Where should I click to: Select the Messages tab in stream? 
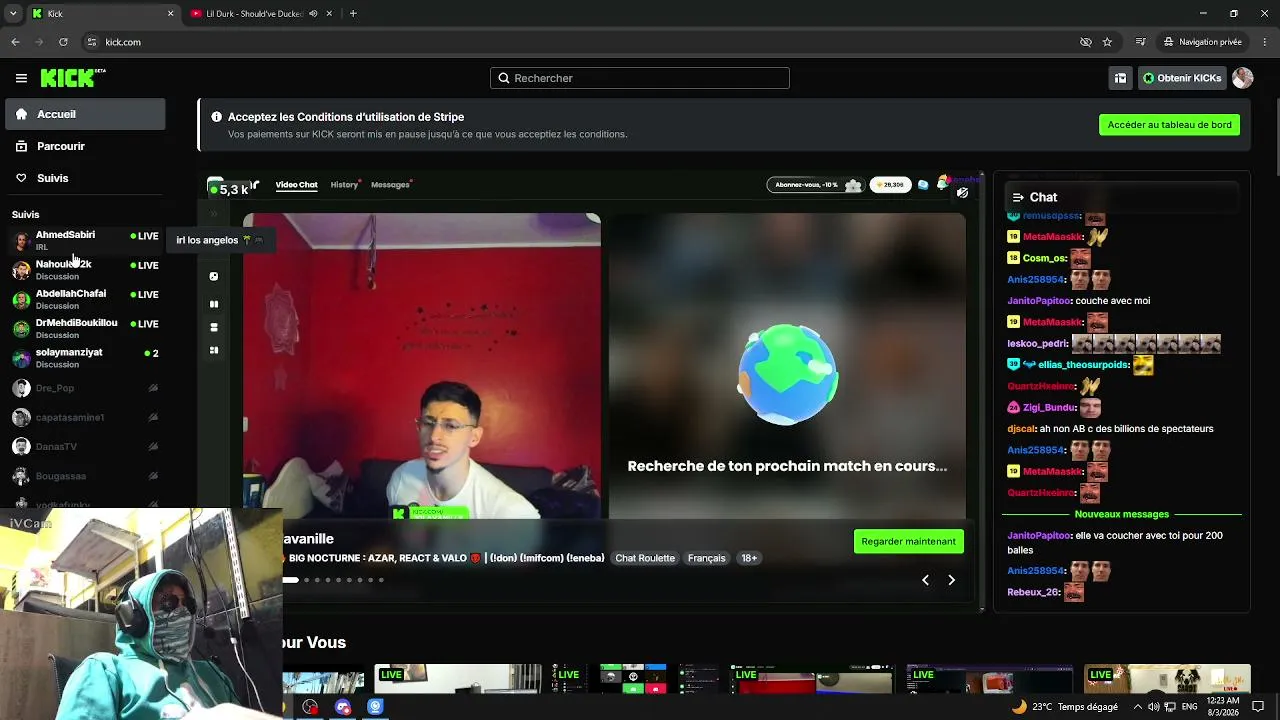coord(391,185)
